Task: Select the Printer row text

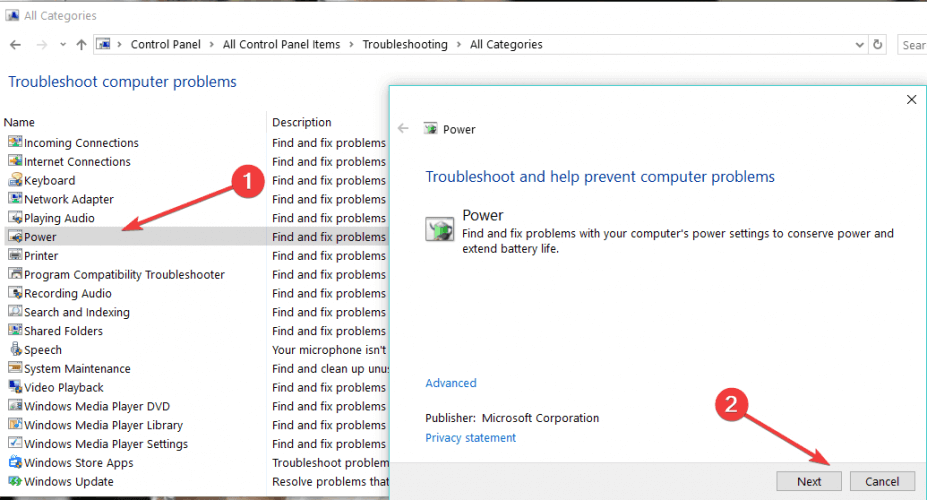Action: pos(41,256)
